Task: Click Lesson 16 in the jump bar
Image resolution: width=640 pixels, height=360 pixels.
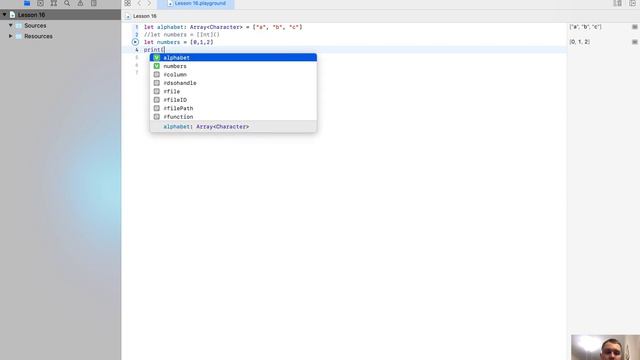Action: tap(145, 16)
